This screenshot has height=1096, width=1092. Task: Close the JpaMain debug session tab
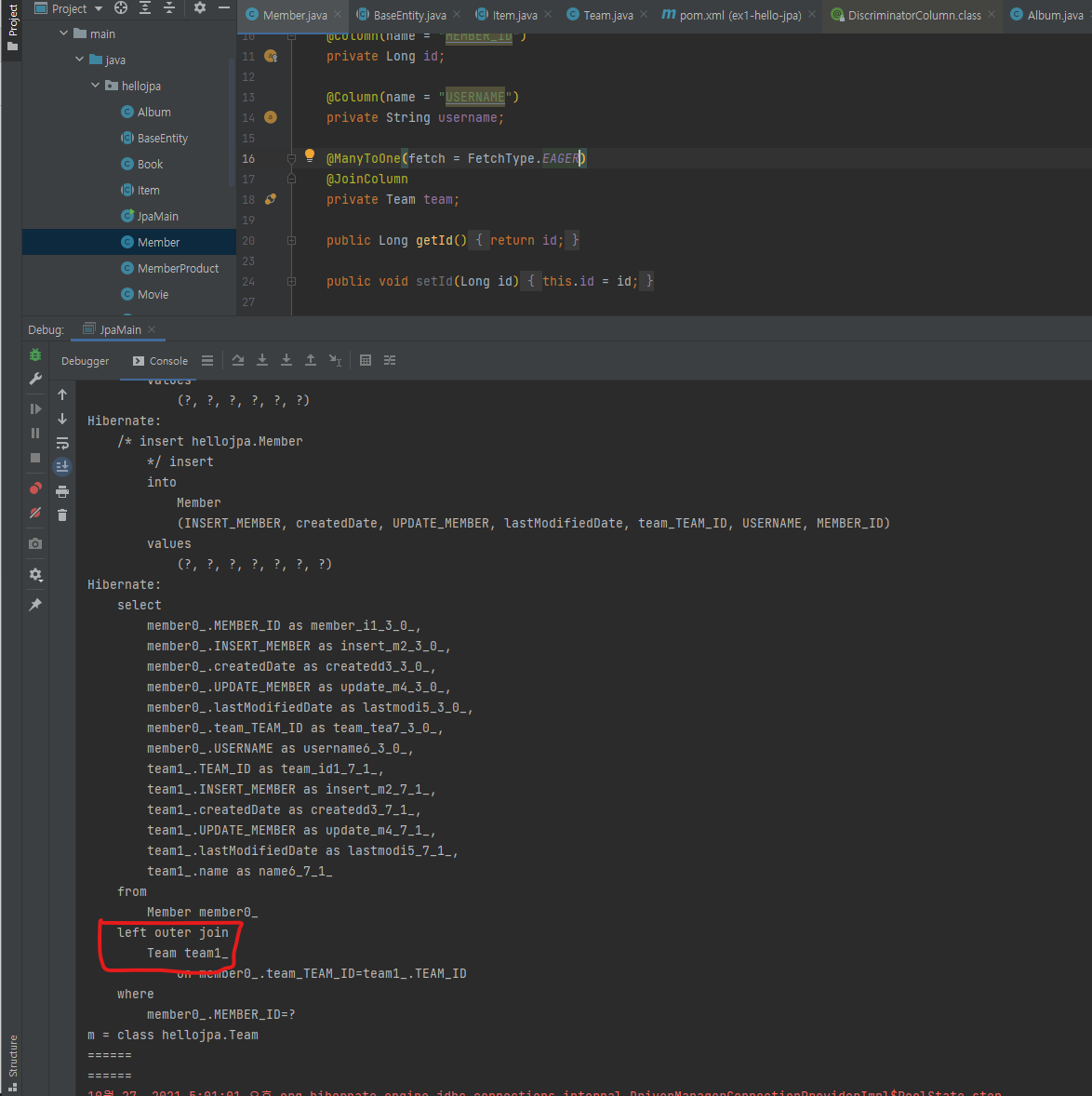(x=152, y=329)
